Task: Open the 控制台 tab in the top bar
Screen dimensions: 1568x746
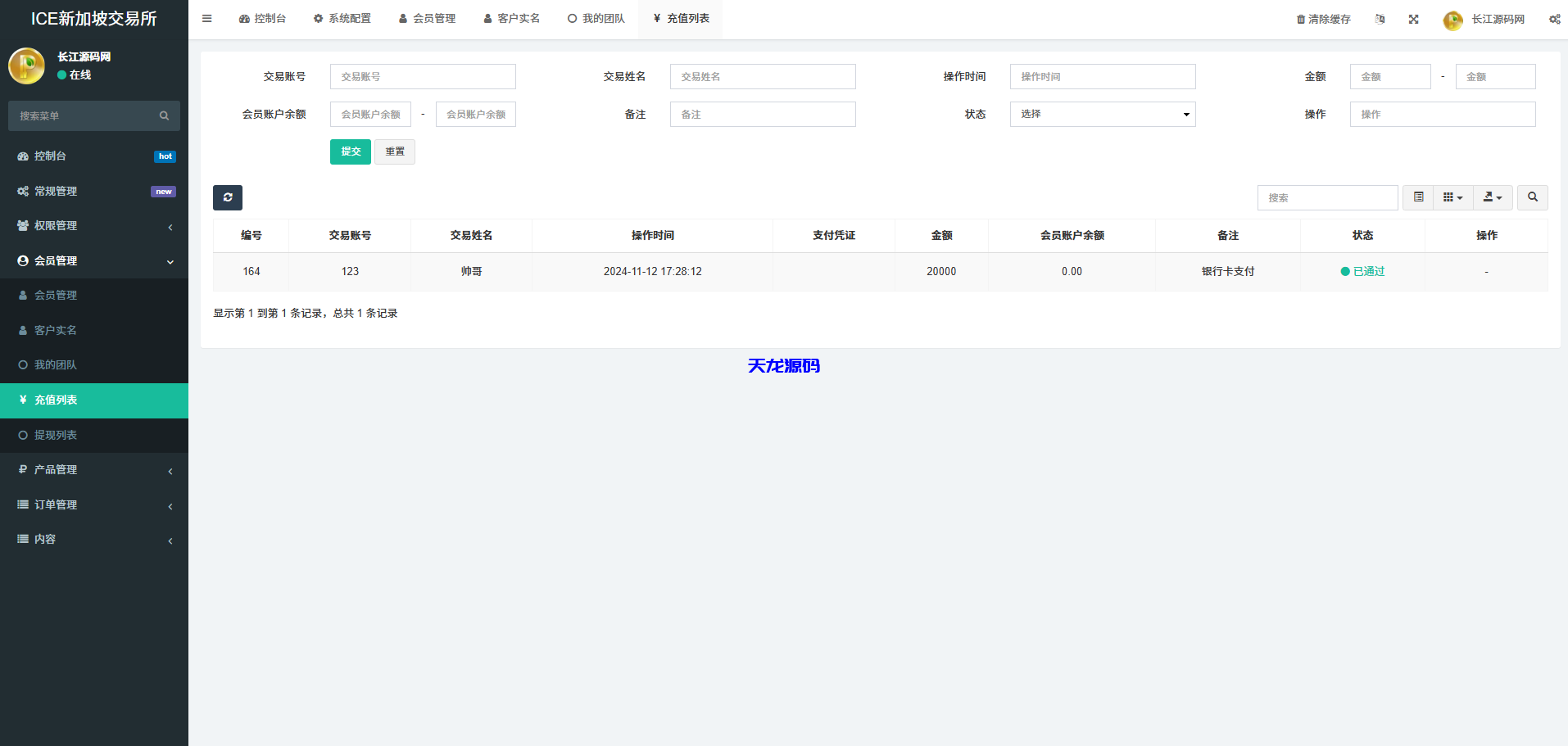Action: coord(262,18)
